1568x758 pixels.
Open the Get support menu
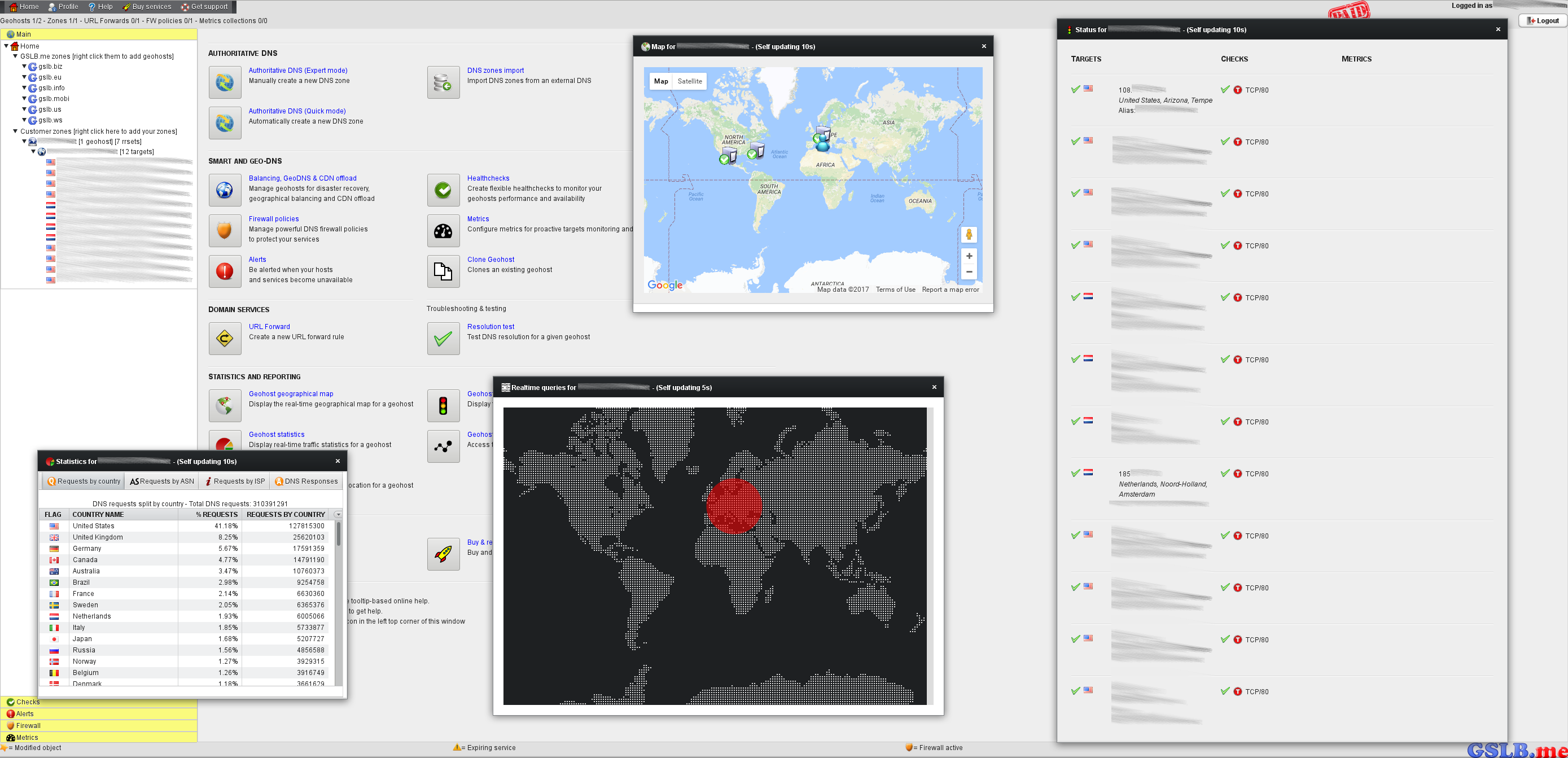(204, 7)
